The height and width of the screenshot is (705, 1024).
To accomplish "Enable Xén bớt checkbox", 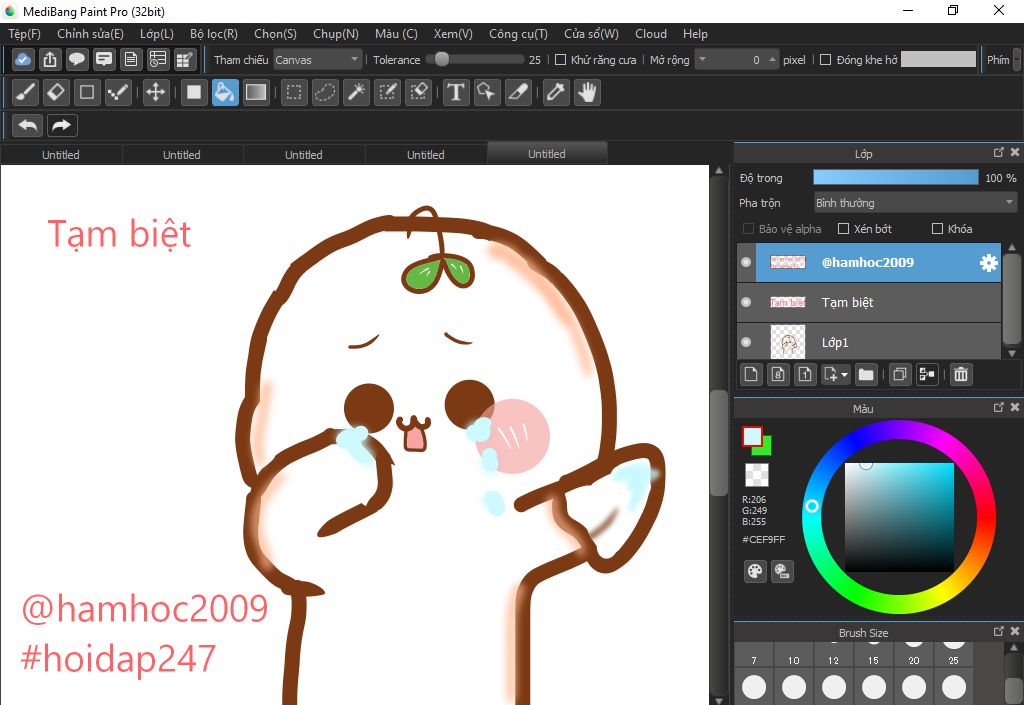I will click(x=843, y=228).
